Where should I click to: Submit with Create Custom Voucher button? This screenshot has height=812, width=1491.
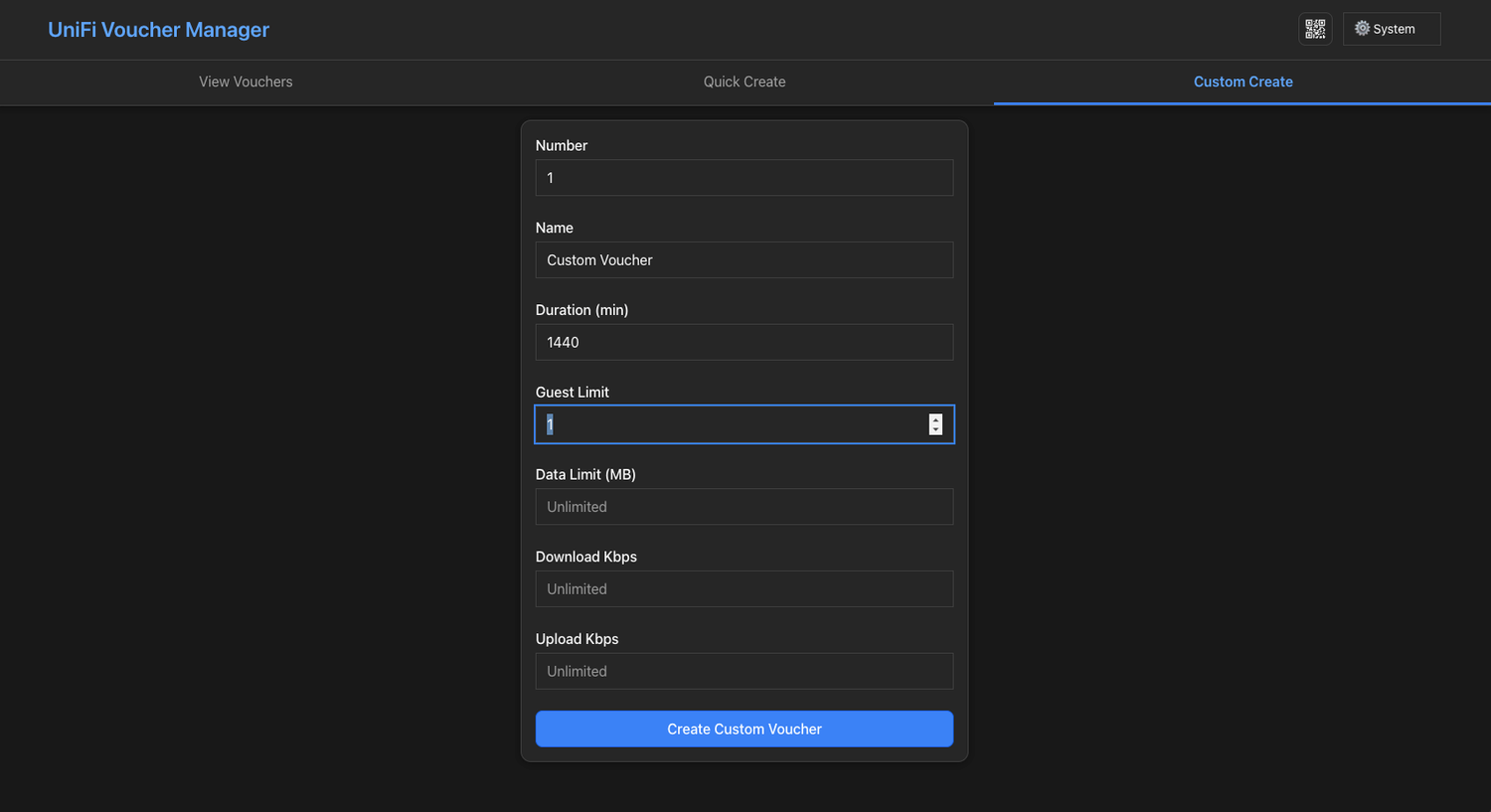coord(745,729)
